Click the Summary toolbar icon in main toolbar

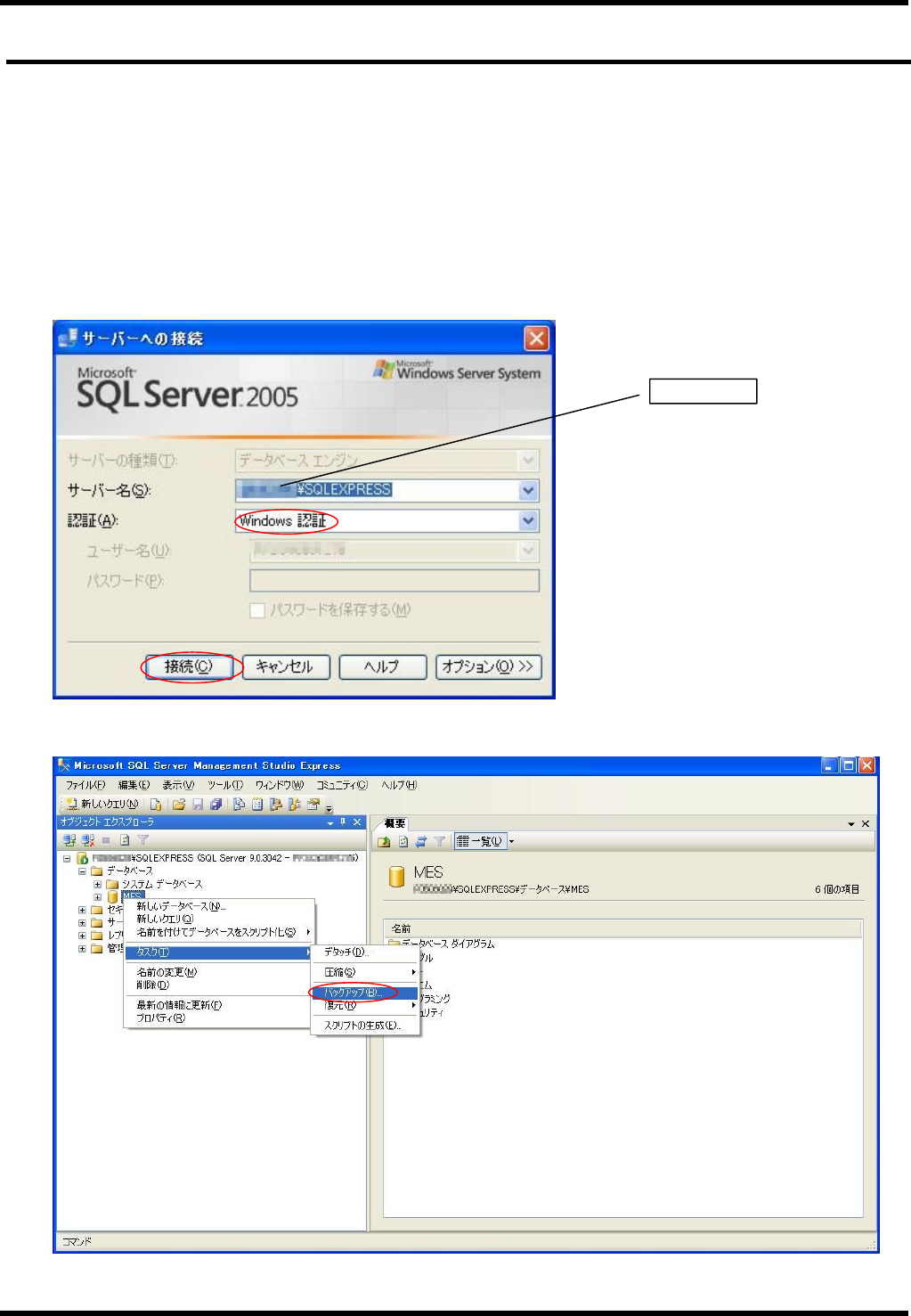click(257, 805)
